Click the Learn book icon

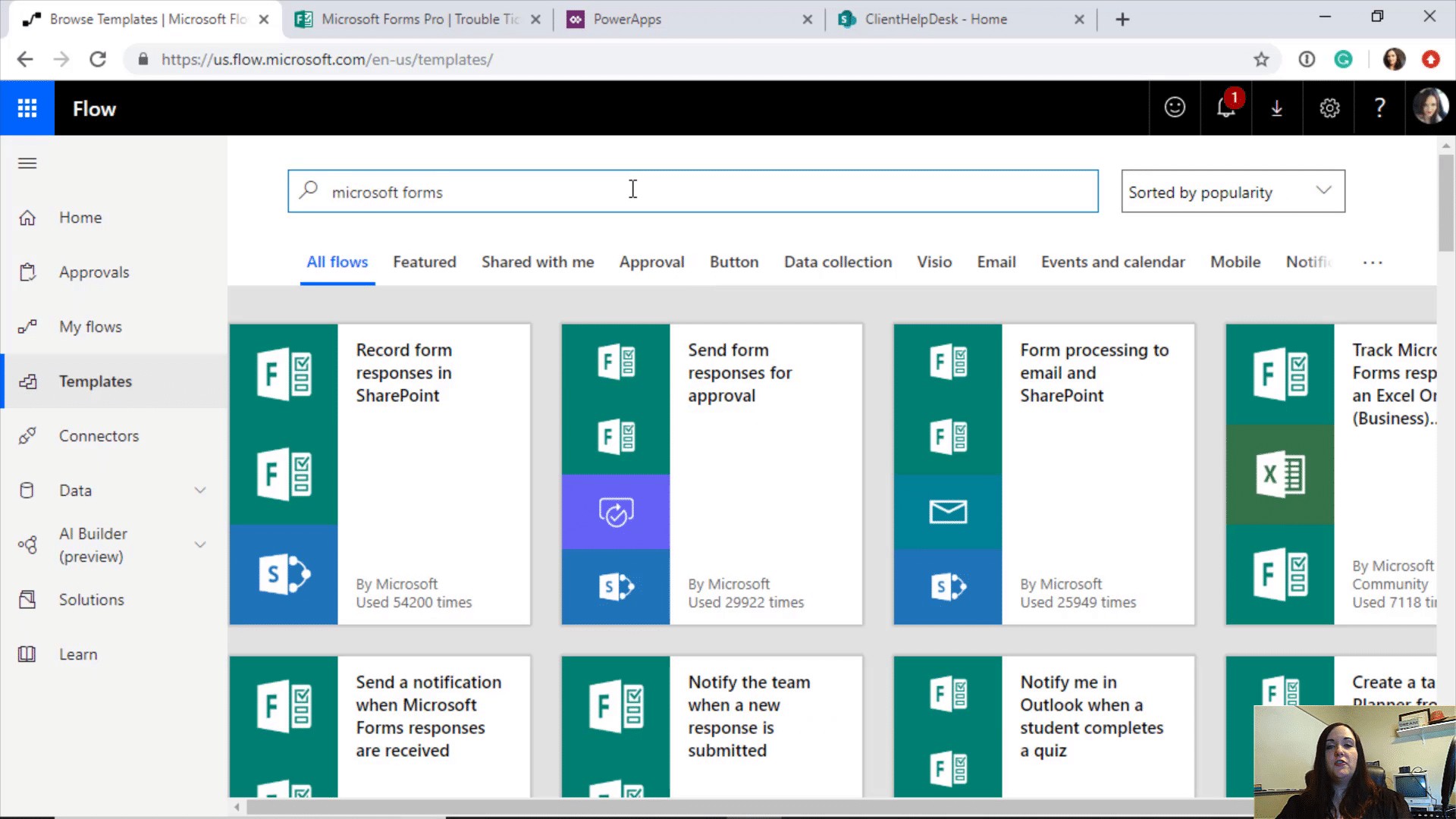tap(27, 654)
